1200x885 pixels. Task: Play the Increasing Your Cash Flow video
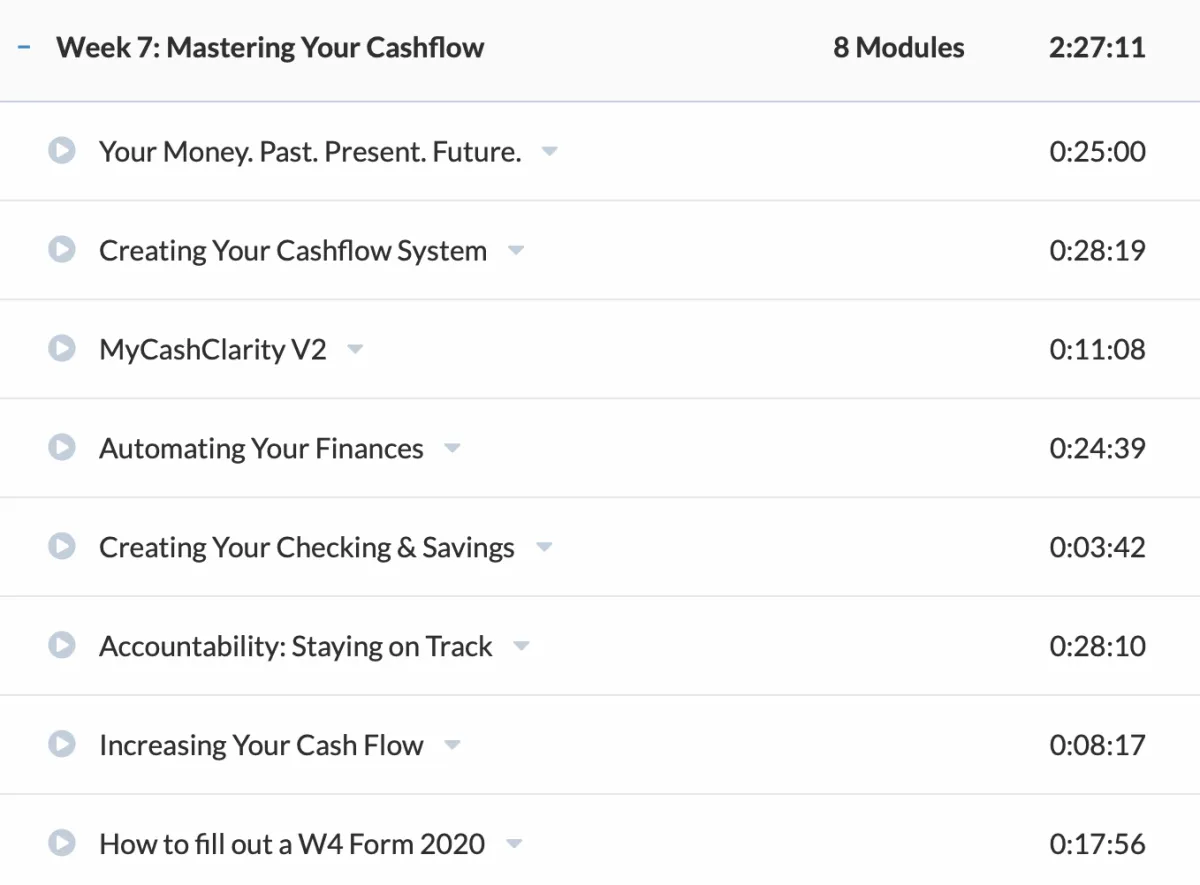[62, 745]
